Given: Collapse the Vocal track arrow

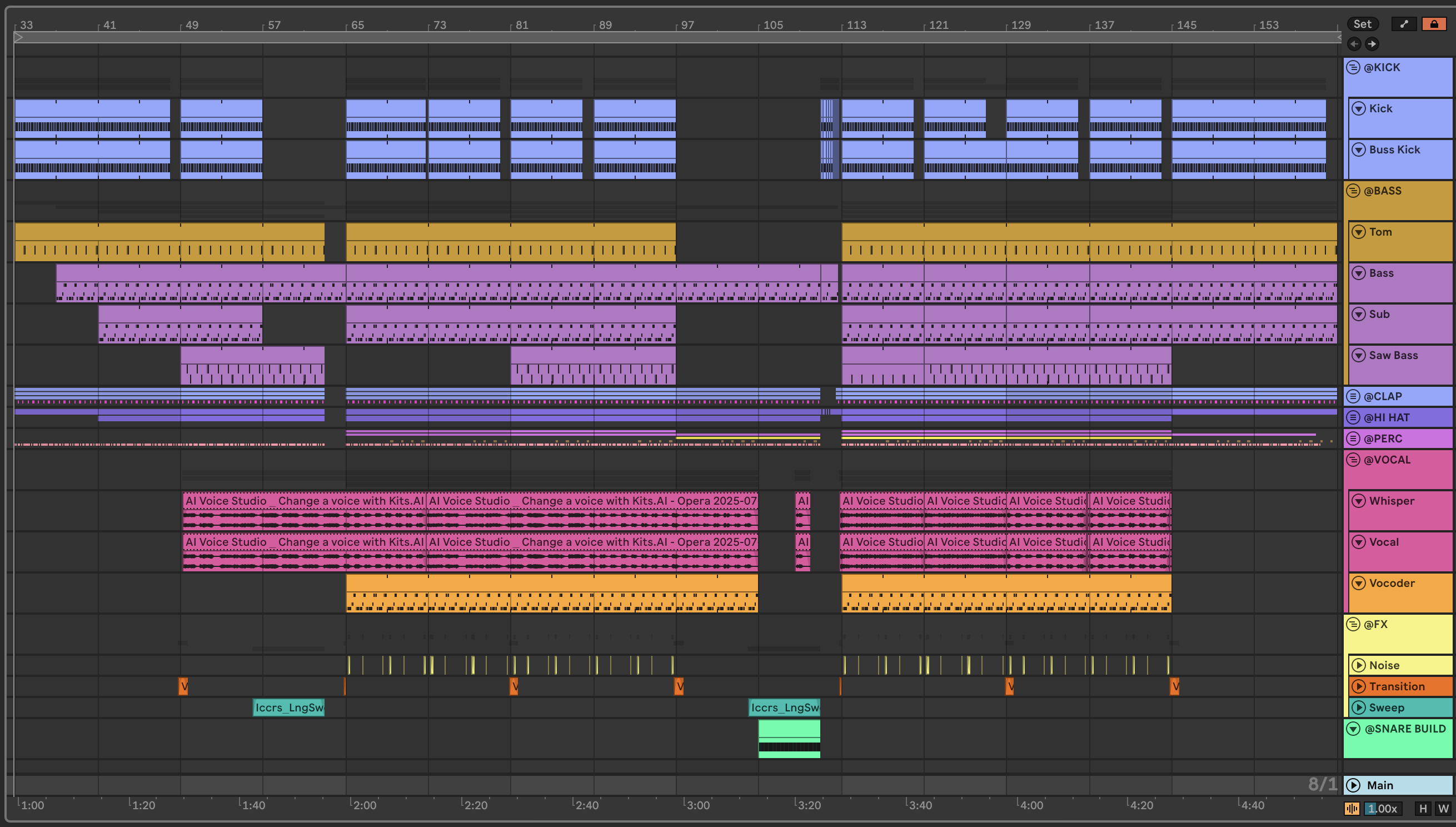Looking at the screenshot, I should (x=1358, y=542).
